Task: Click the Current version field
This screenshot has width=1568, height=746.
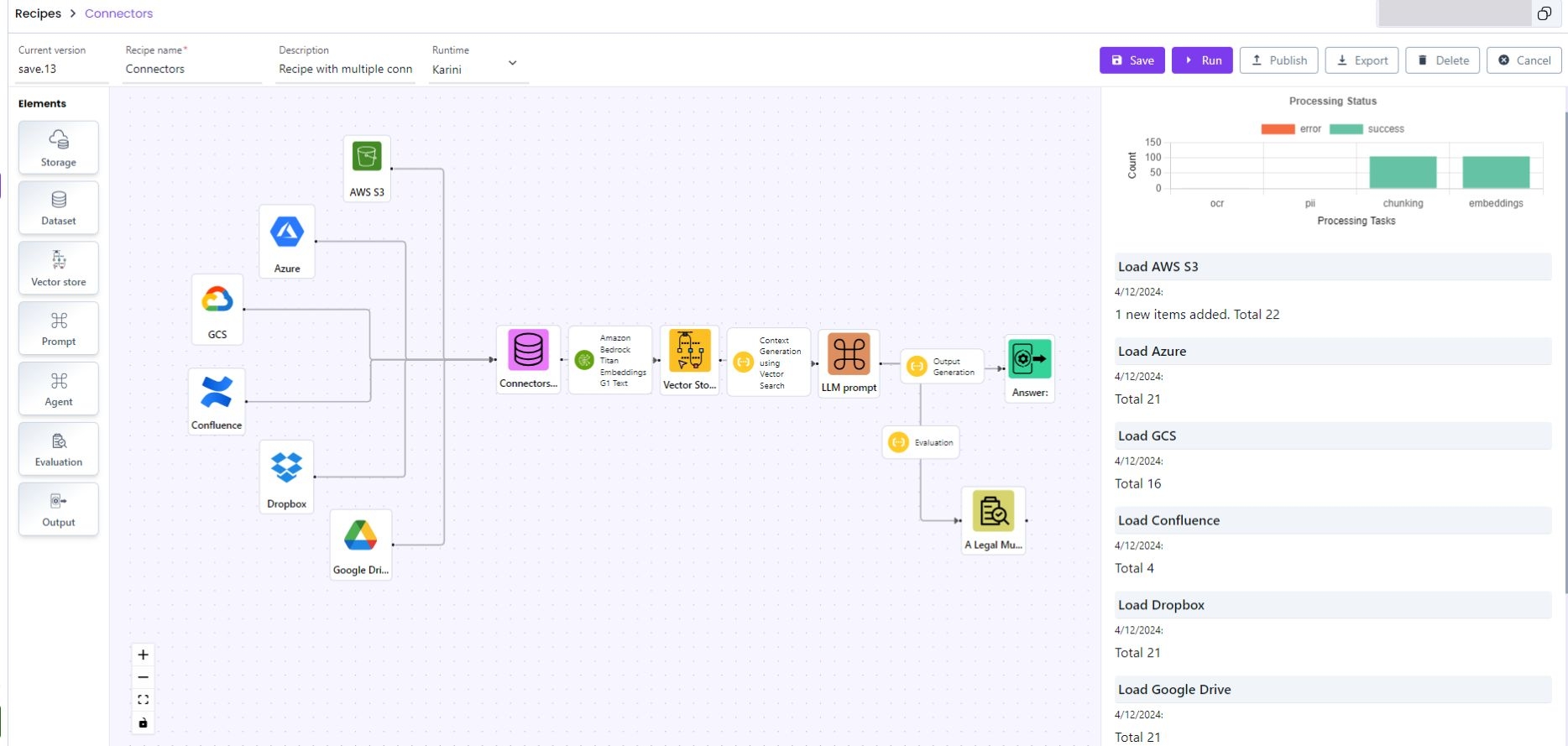Action: pyautogui.click(x=62, y=69)
